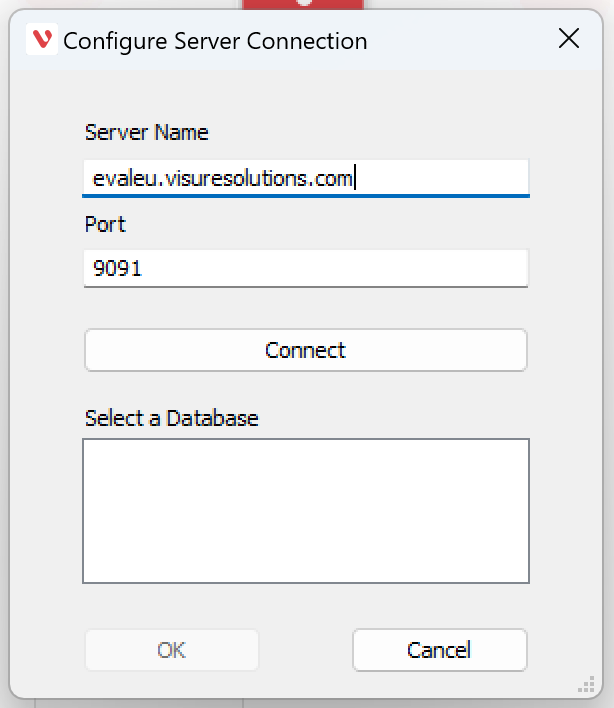Click the Port label
This screenshot has height=708, width=614.
tap(105, 224)
